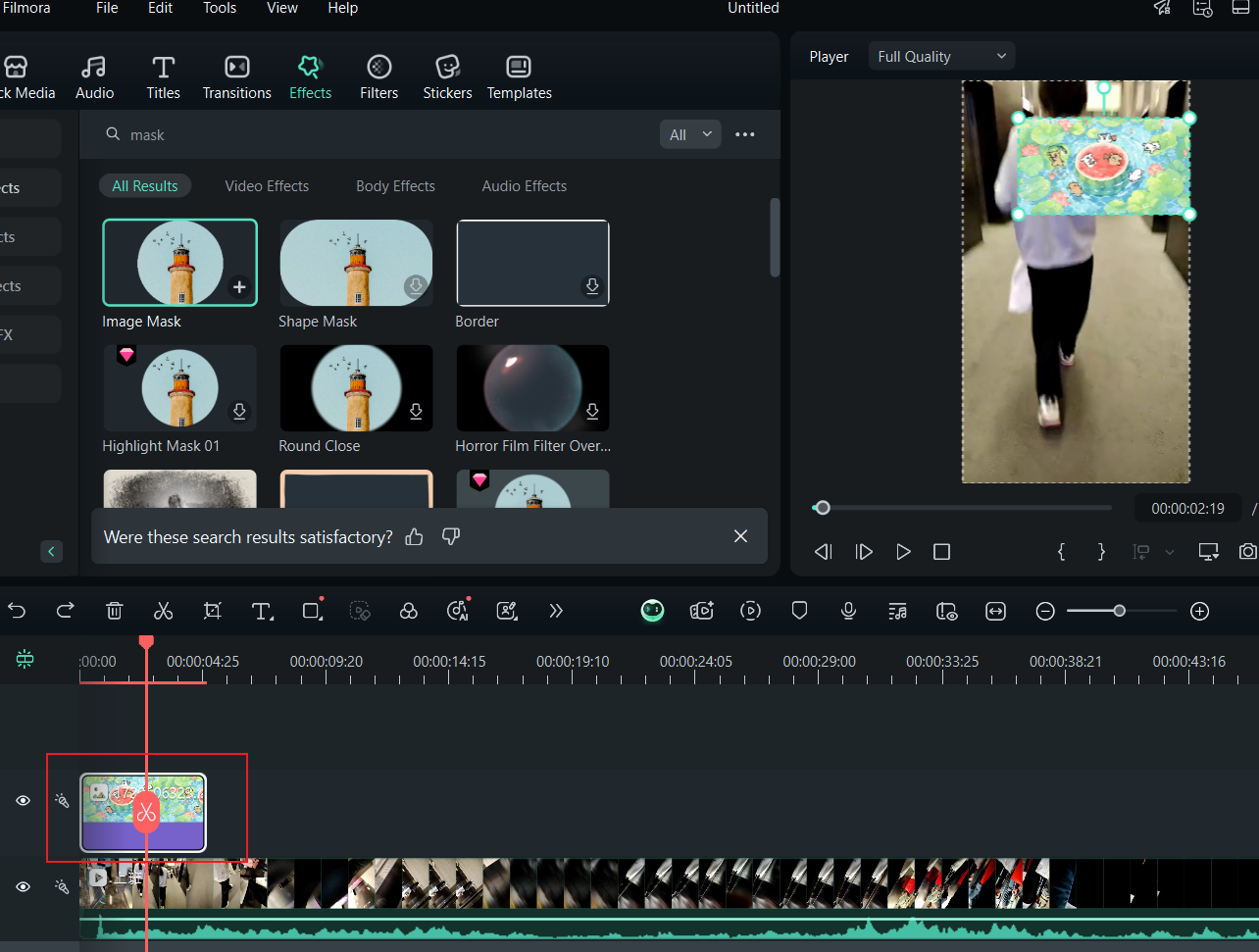
Task: Open the Stickers panel
Action: (447, 76)
